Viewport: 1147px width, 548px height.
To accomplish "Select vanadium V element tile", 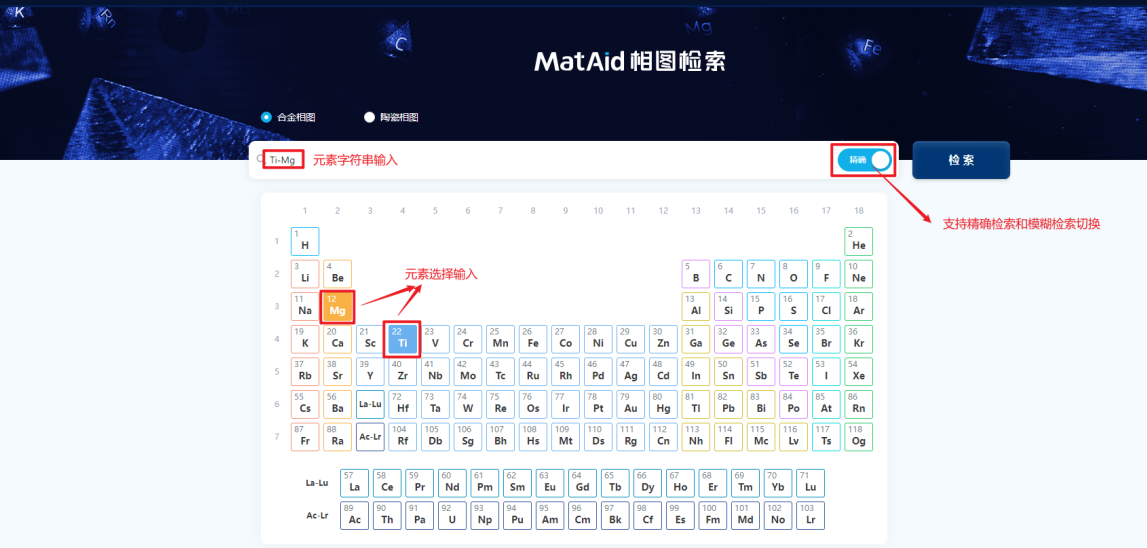I will (x=435, y=339).
